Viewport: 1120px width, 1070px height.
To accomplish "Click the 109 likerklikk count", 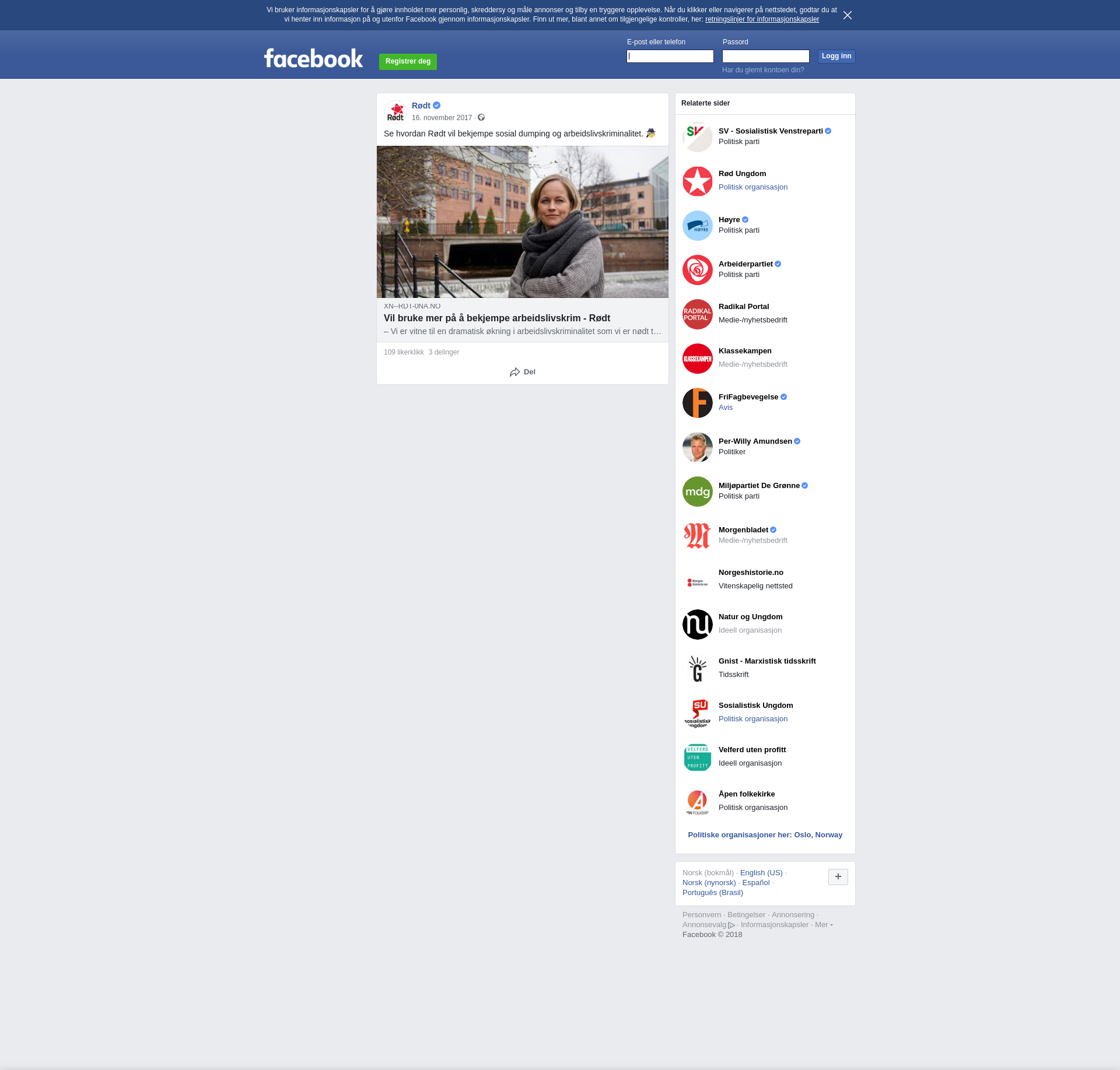I will click(x=404, y=352).
